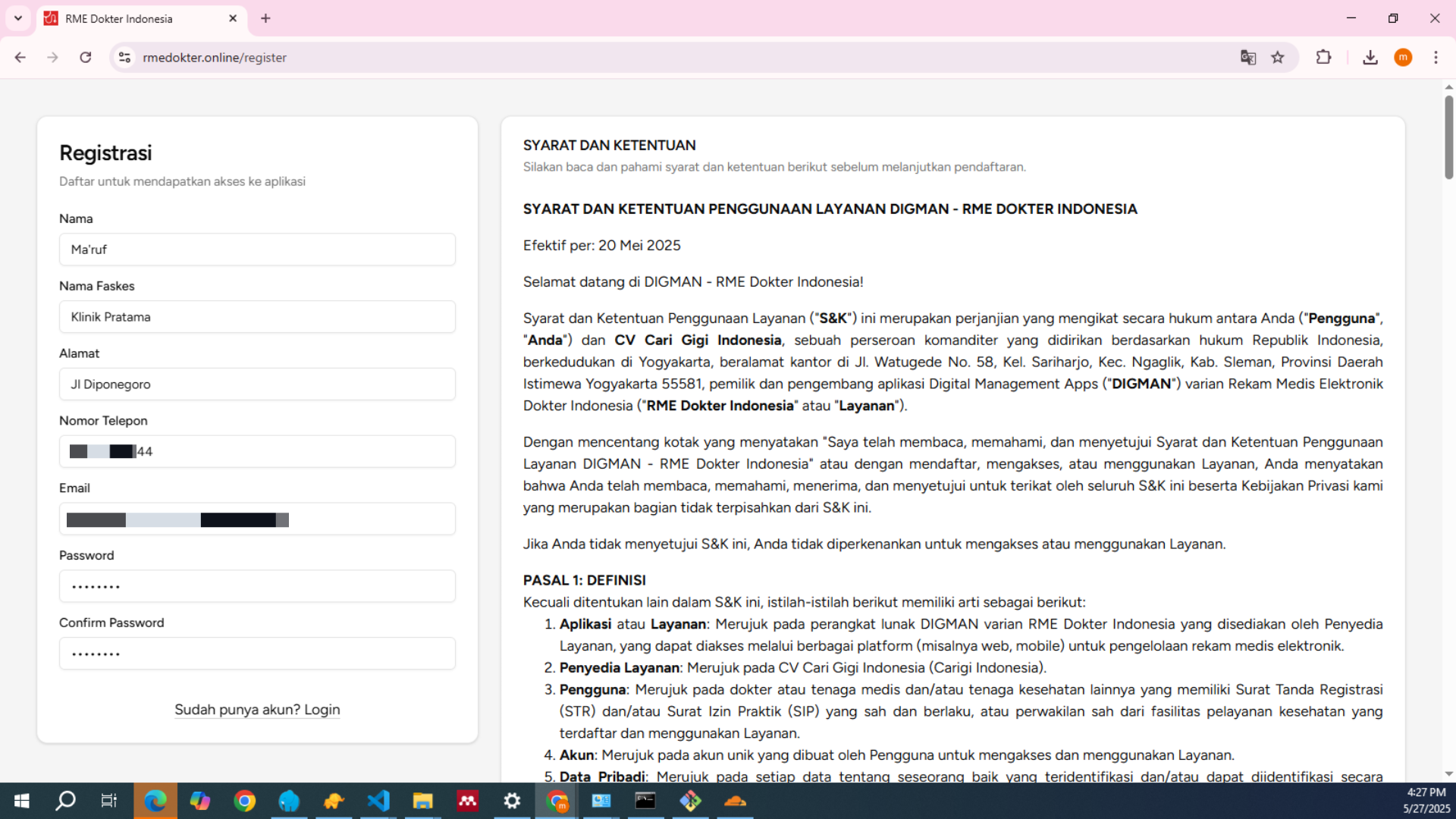The width and height of the screenshot is (1456, 819).
Task: Click the Confirm Password field
Action: tap(257, 654)
